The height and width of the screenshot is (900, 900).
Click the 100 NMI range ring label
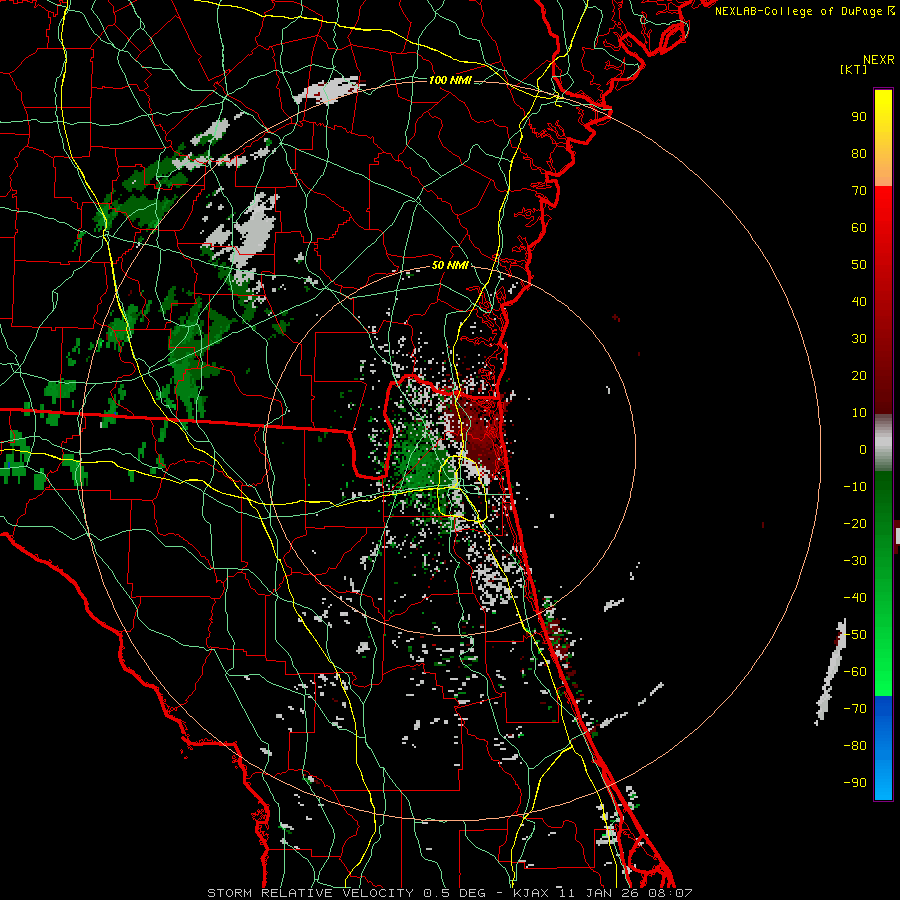450,80
